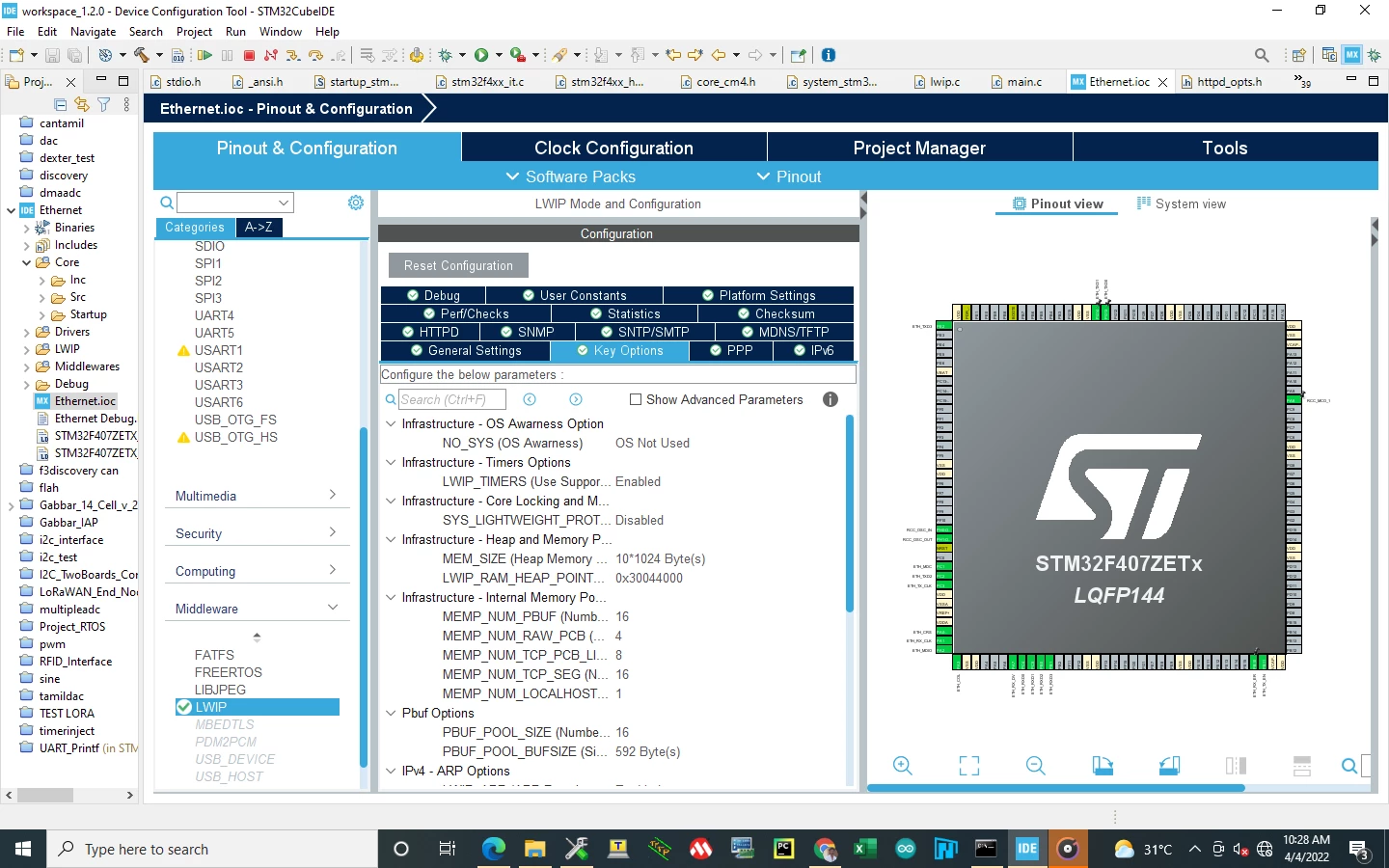Image resolution: width=1389 pixels, height=868 pixels.
Task: Switch to System view
Action: pos(1182,203)
